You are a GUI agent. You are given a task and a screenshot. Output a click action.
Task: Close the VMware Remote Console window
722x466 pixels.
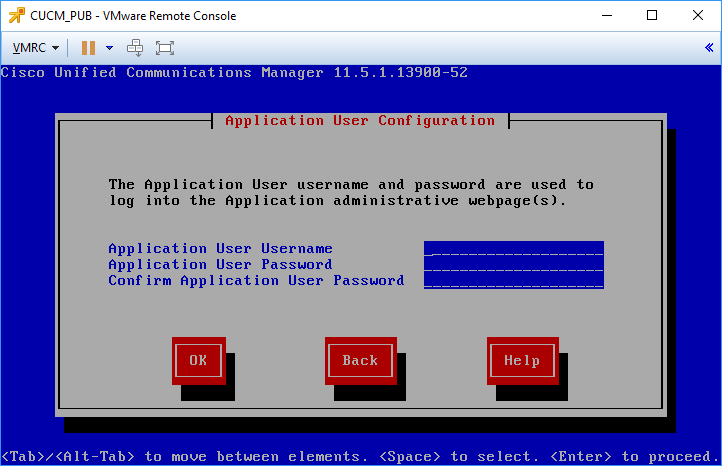point(698,15)
